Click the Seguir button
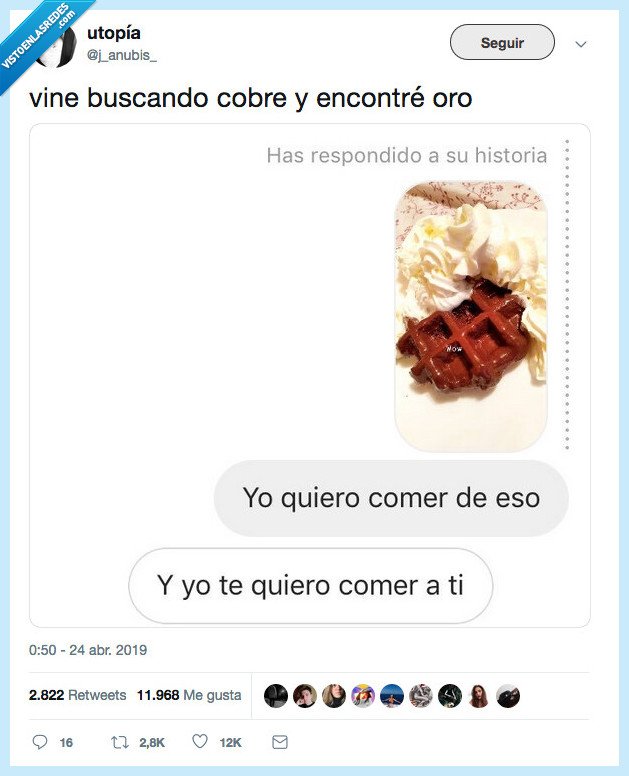629x776 pixels. [502, 43]
